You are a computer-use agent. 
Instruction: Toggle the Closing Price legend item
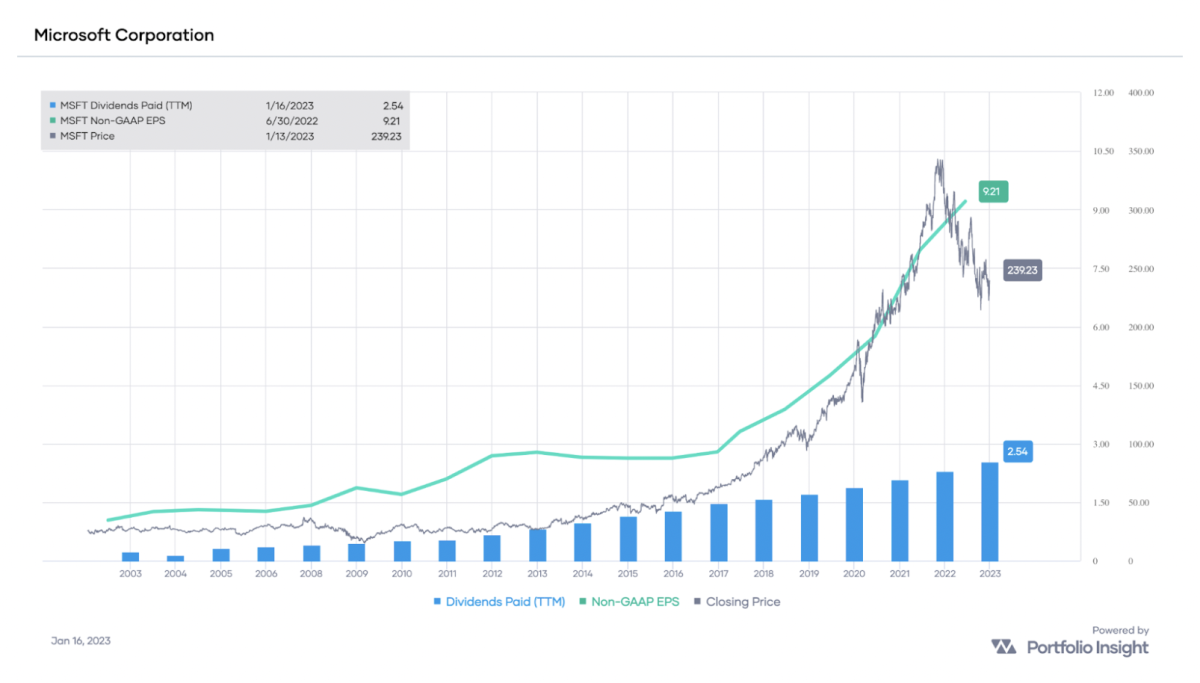tap(736, 602)
